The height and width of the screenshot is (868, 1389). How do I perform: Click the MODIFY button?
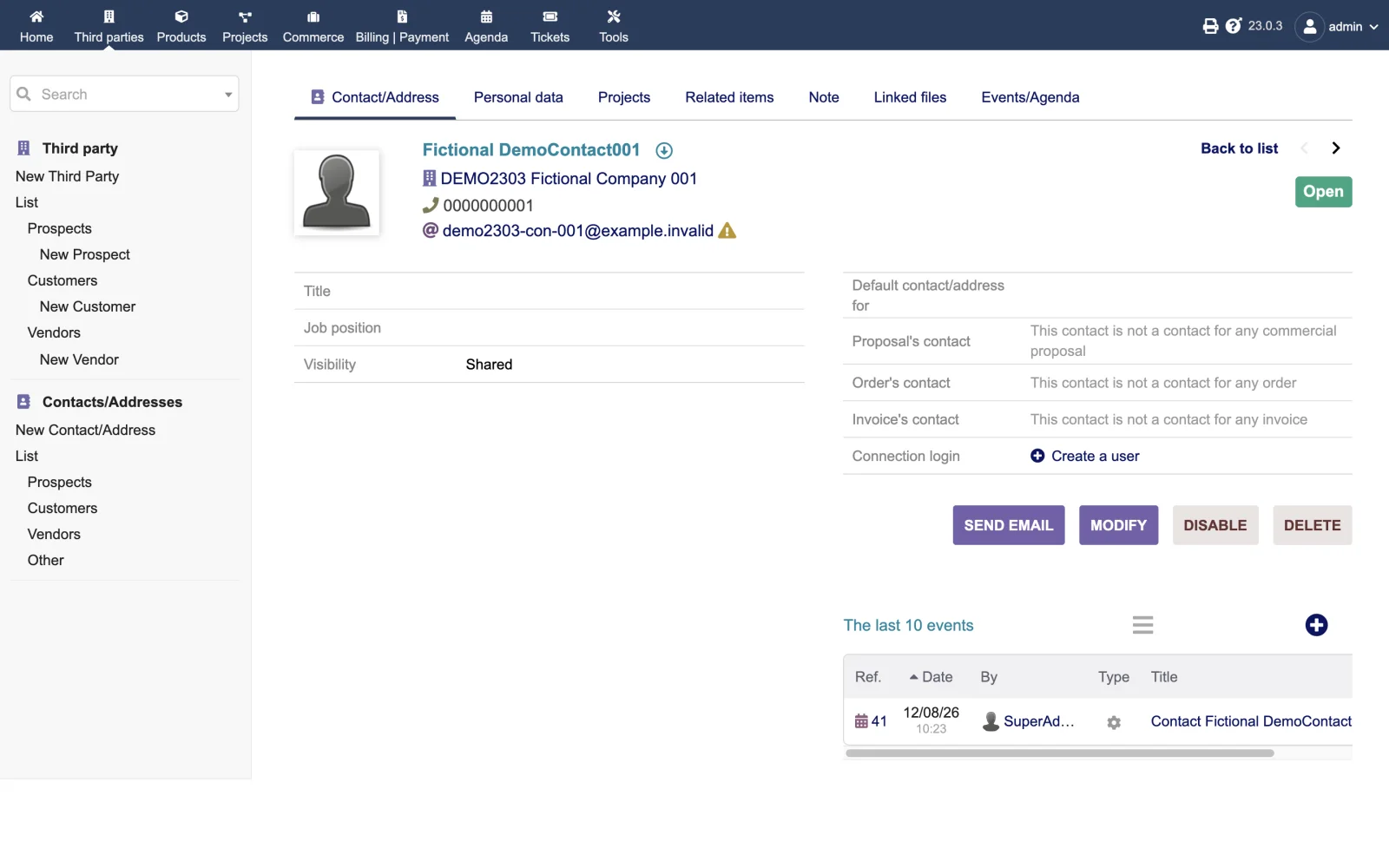1118,525
